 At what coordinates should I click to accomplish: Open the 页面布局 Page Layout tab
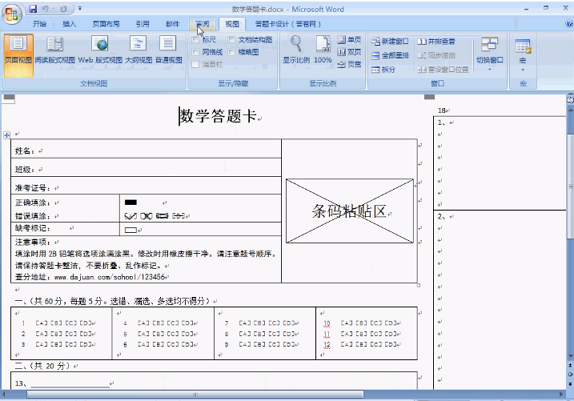tap(106, 24)
